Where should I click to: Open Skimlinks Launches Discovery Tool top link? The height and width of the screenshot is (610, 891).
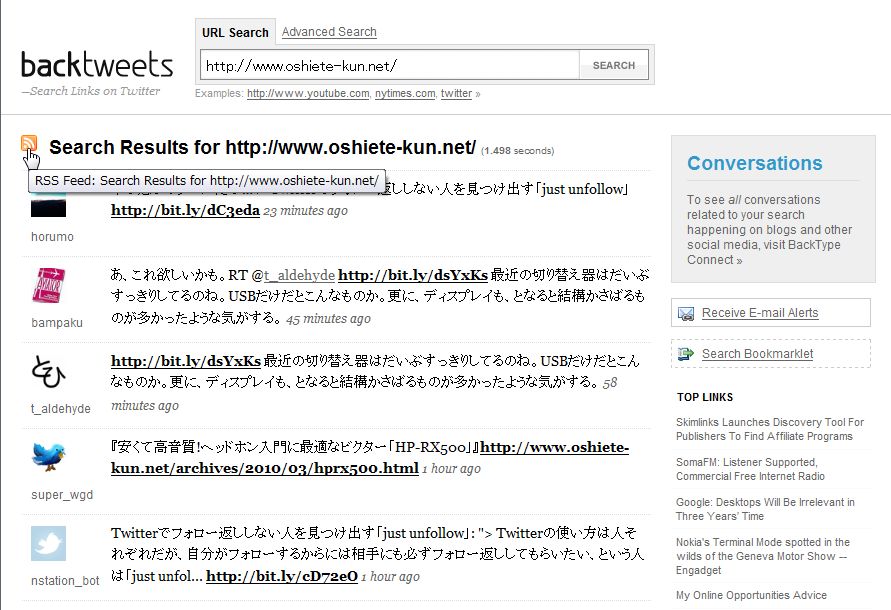tap(770, 429)
